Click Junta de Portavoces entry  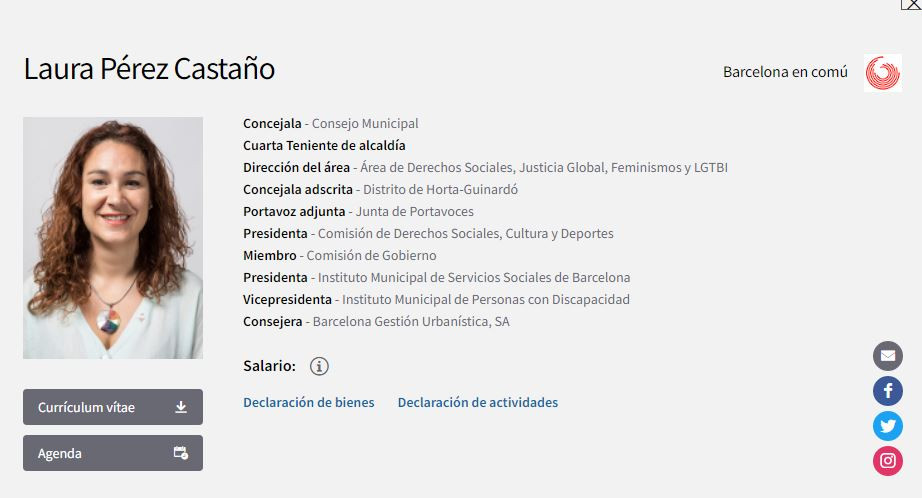tap(414, 211)
